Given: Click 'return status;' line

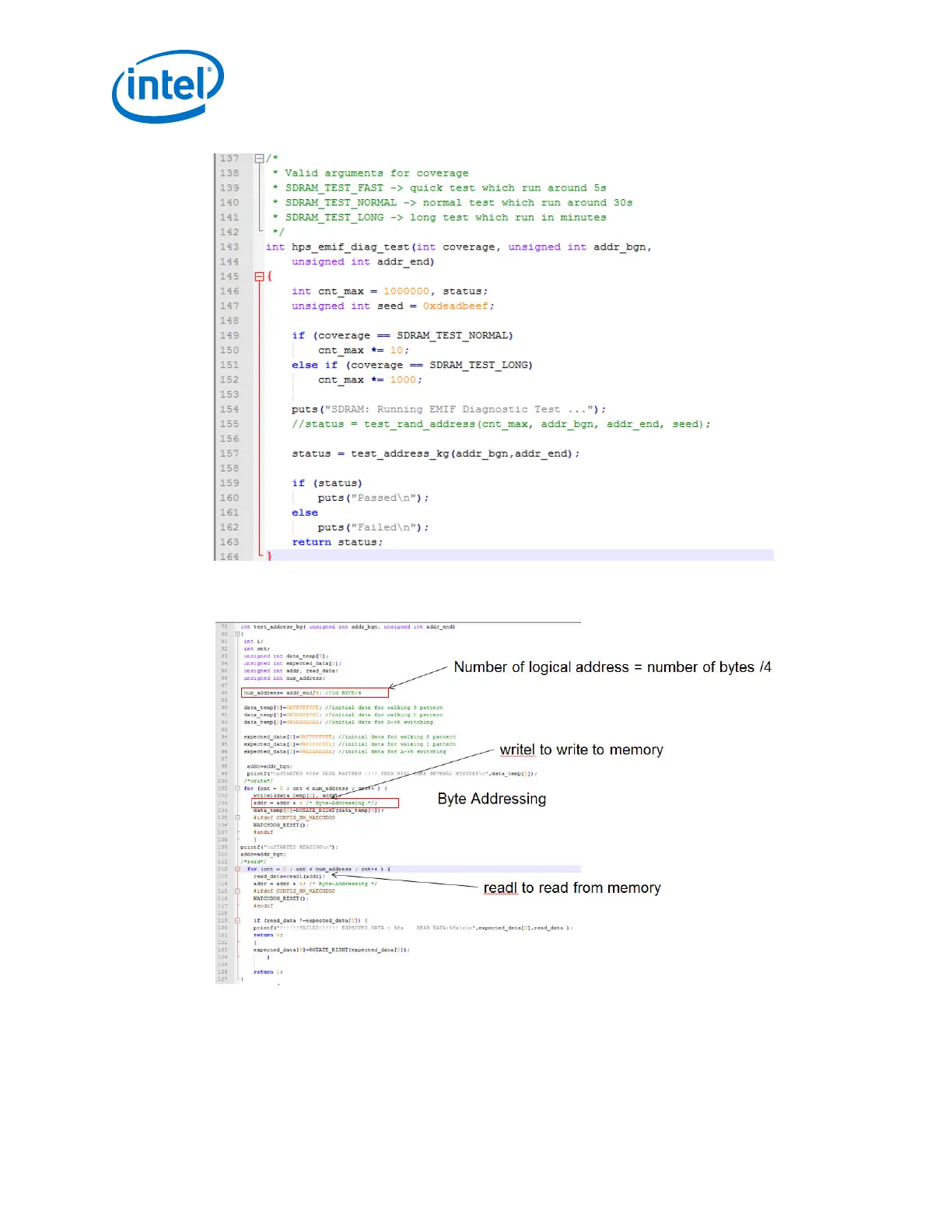Looking at the screenshot, I should click(x=338, y=542).
